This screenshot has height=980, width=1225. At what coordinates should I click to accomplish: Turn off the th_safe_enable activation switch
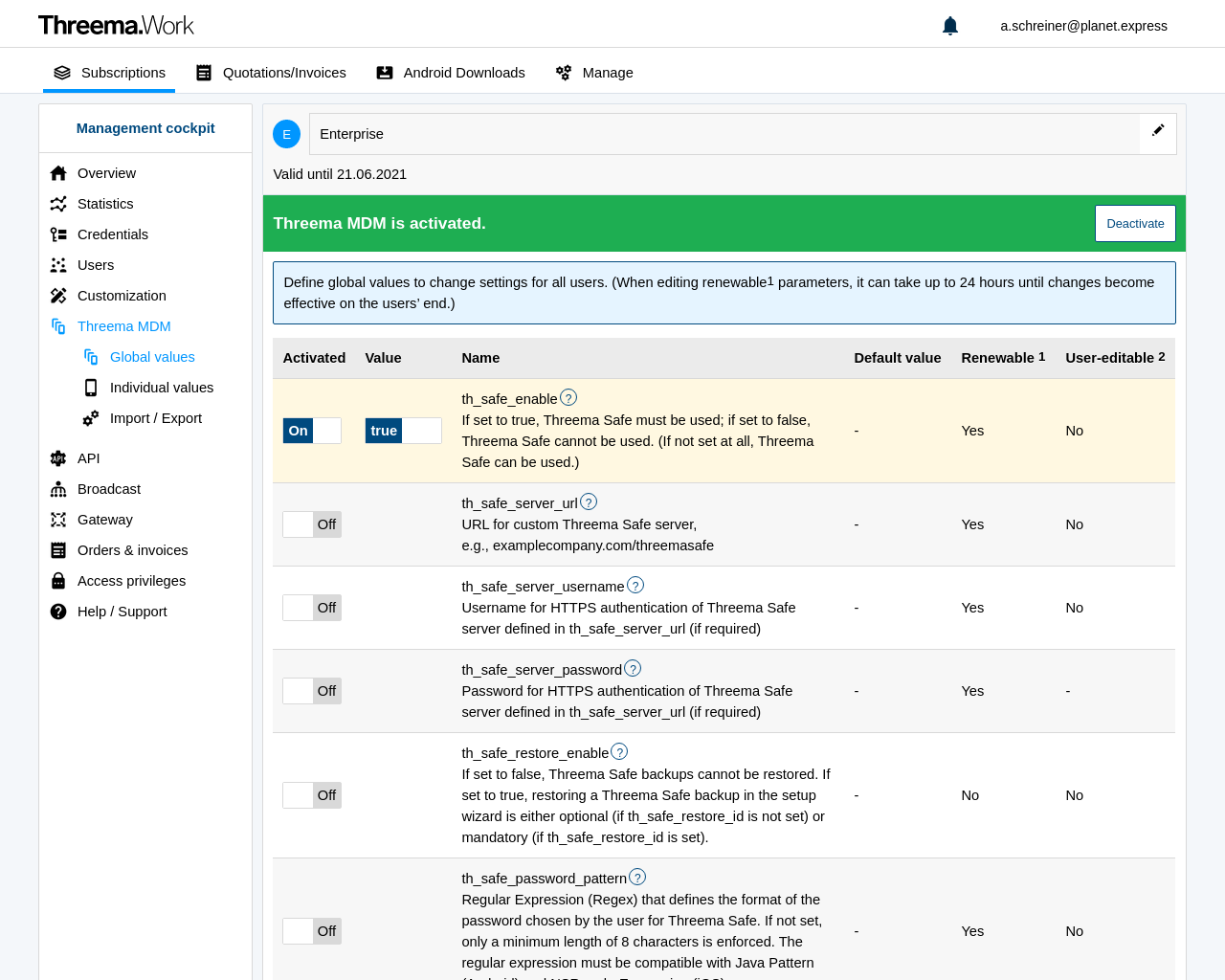coord(312,431)
